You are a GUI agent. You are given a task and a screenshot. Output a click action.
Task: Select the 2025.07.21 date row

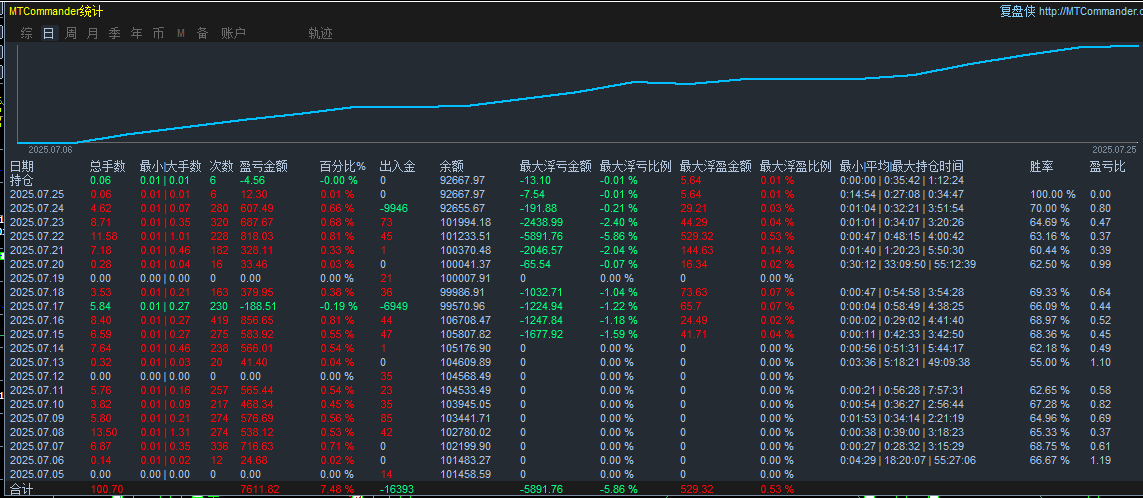[x=36, y=249]
